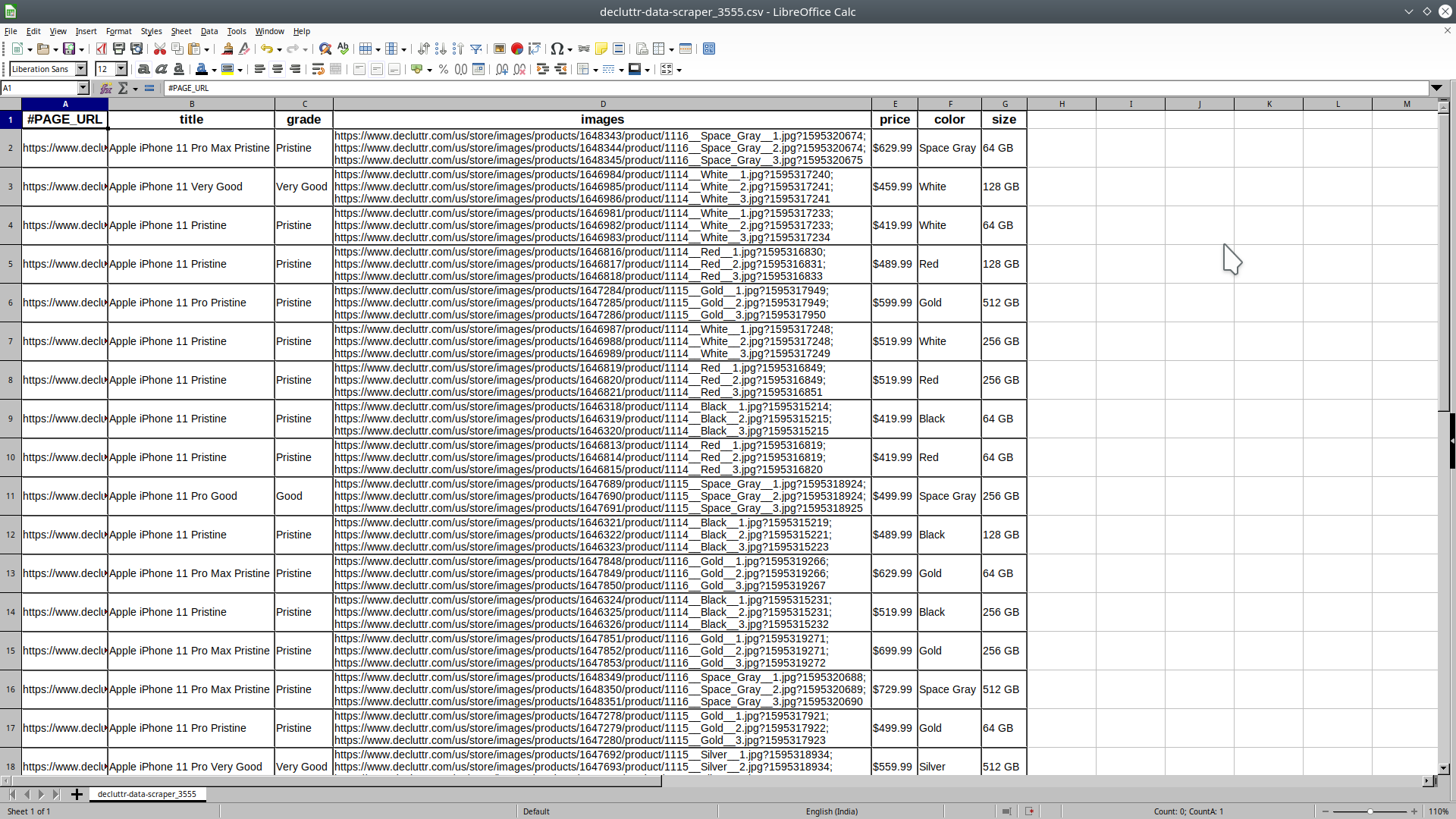Click column D header
1456x819 pixels.
click(602, 104)
